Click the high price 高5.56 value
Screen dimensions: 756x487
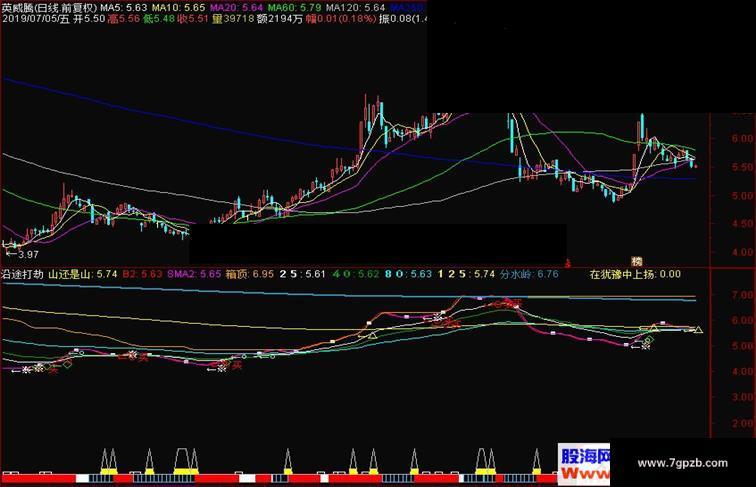pyautogui.click(x=124, y=19)
